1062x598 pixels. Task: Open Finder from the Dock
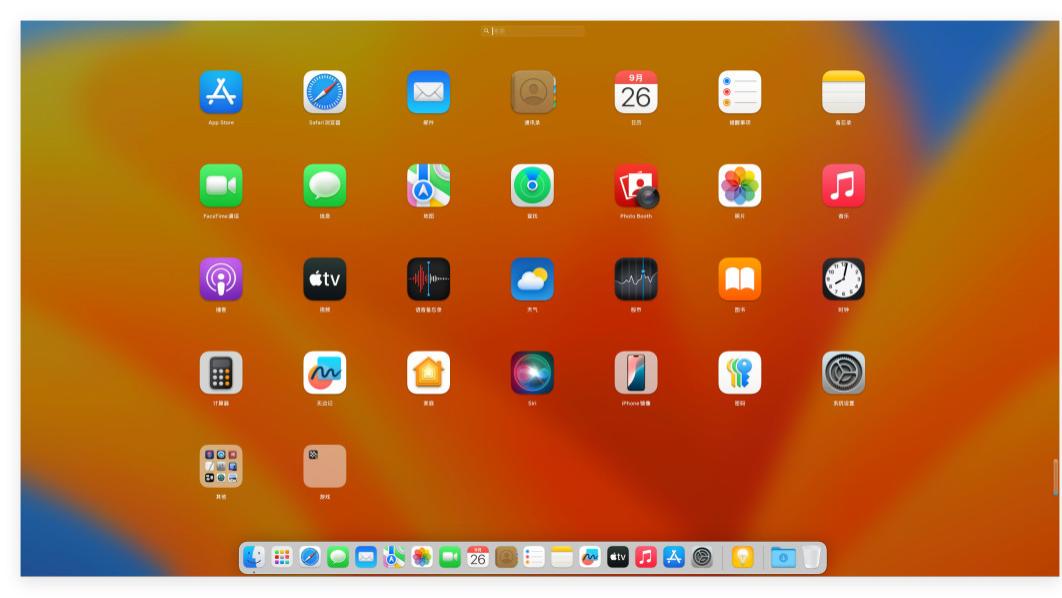click(x=254, y=557)
